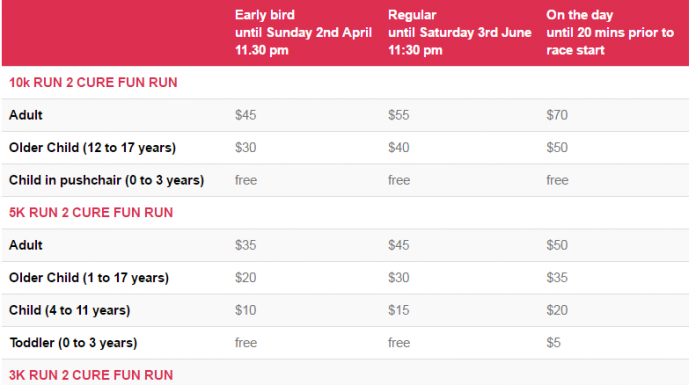
Task: Click 5K Adult regular price $45
Action: [399, 245]
